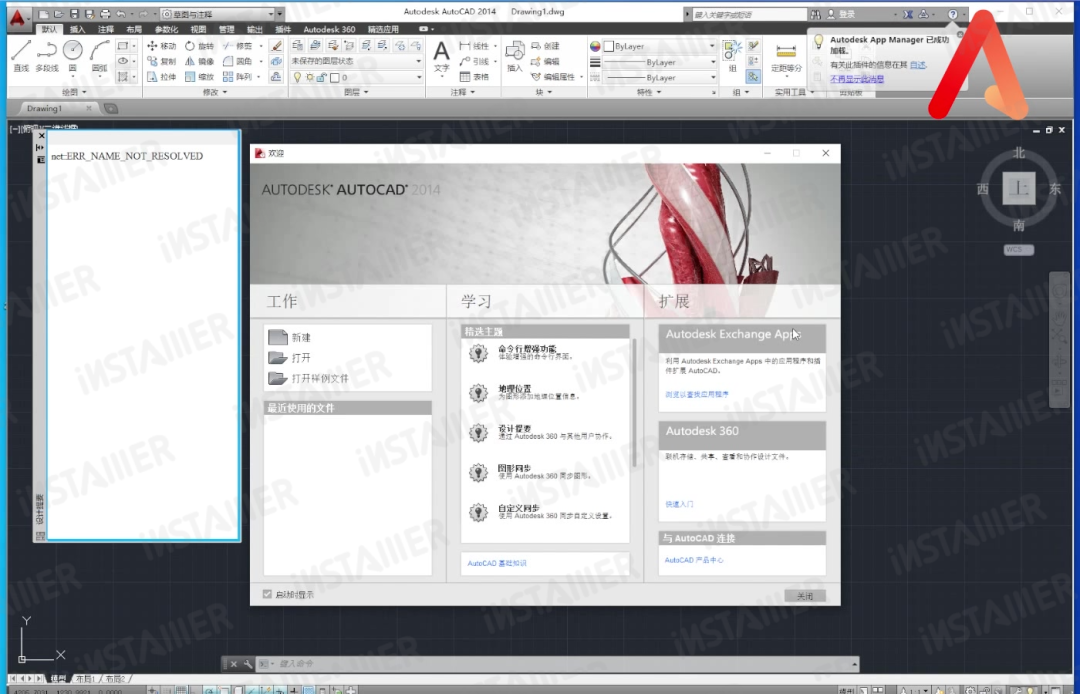Click the layer 0 color swatch

334,78
